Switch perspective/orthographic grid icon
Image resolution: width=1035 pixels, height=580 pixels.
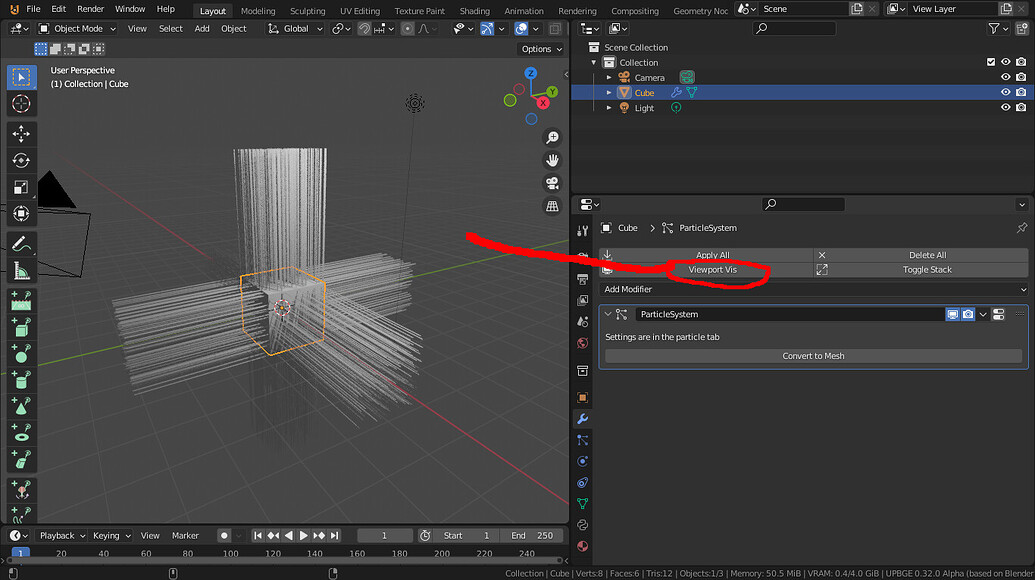[552, 206]
